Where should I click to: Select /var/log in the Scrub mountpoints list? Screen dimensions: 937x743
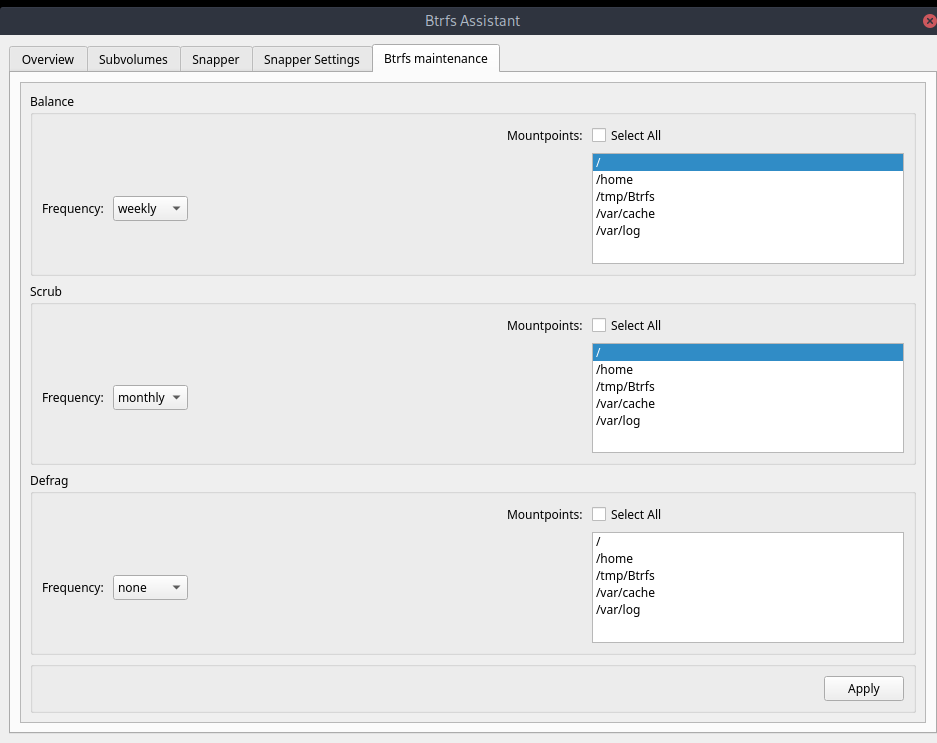click(748, 420)
